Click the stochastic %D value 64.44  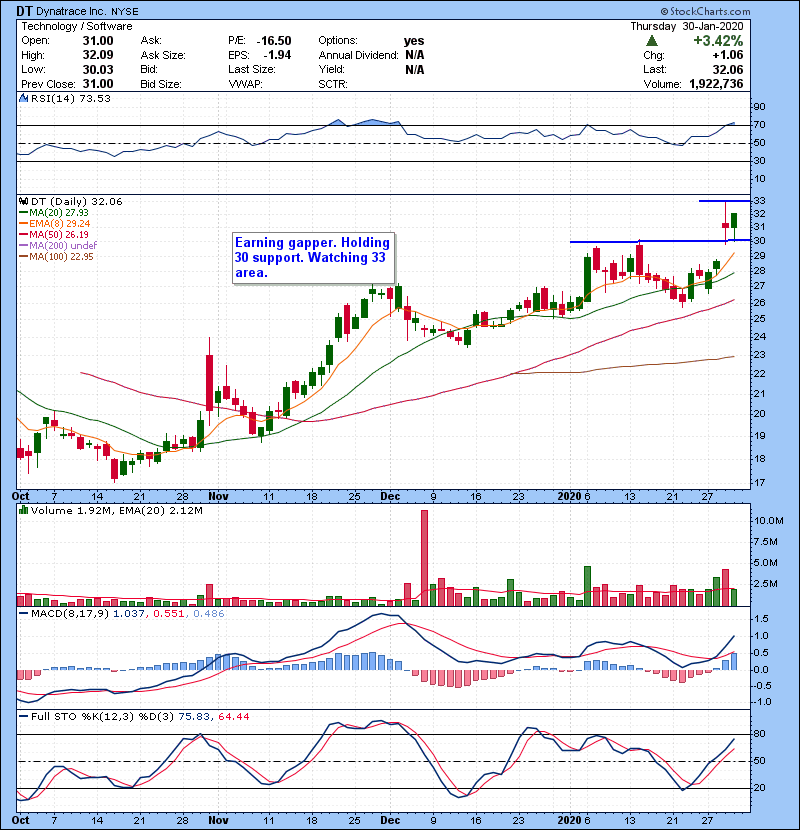tap(234, 717)
